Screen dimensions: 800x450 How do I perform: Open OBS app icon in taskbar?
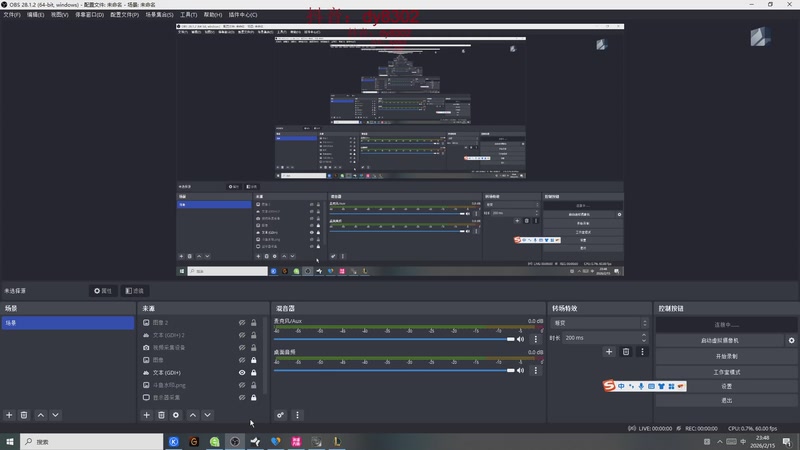pyautogui.click(x=235, y=441)
